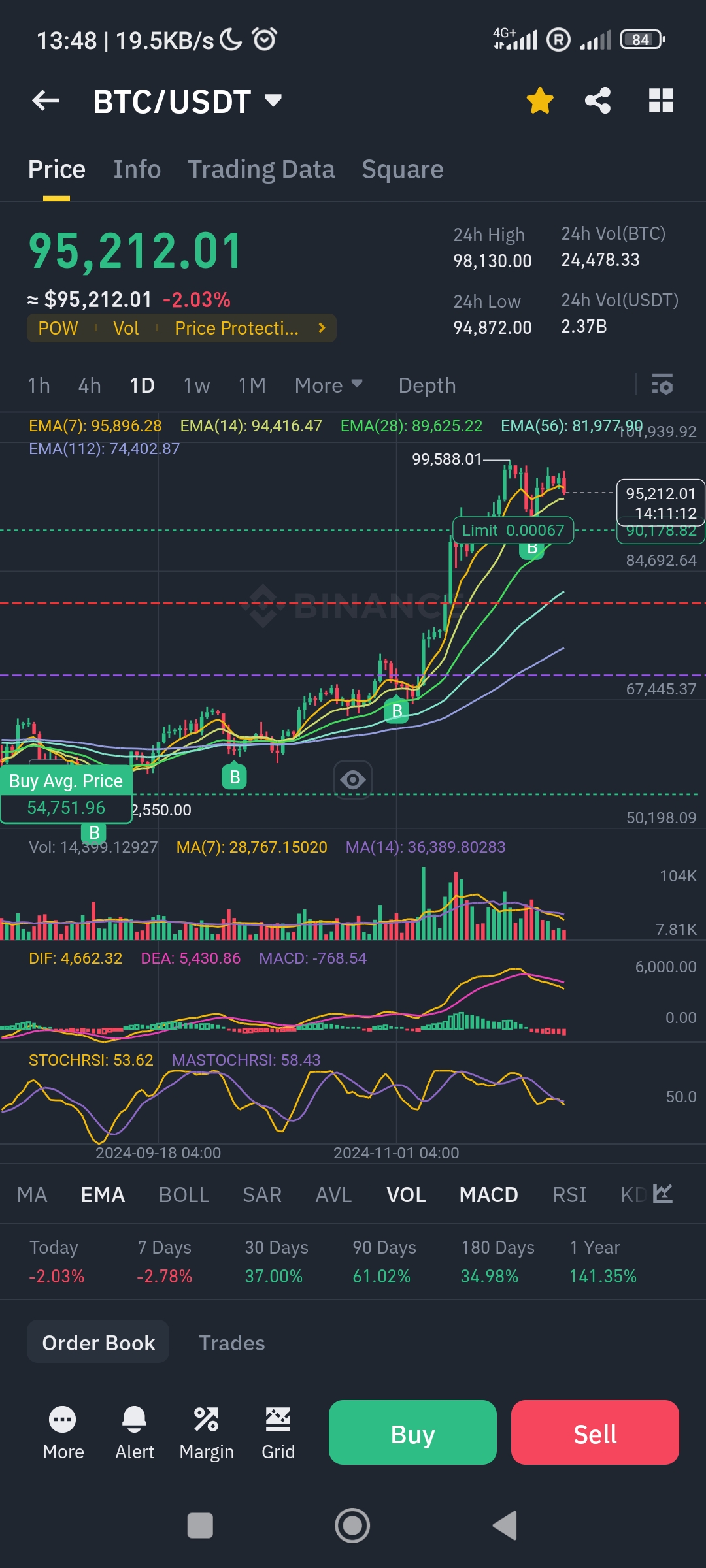The image size is (706, 1568).
Task: Tap the POW tag
Action: [x=58, y=328]
